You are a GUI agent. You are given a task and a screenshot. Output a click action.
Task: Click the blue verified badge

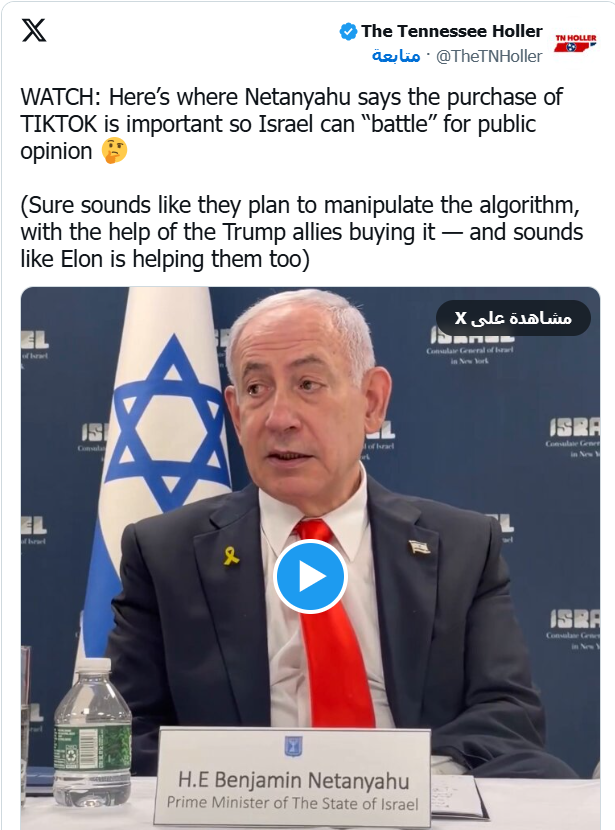point(348,32)
